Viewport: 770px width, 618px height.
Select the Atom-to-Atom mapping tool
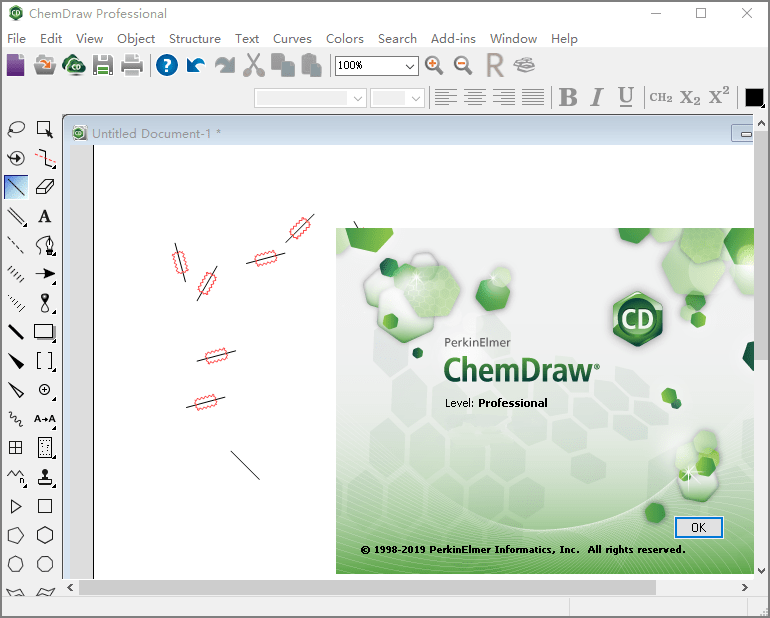(x=45, y=419)
